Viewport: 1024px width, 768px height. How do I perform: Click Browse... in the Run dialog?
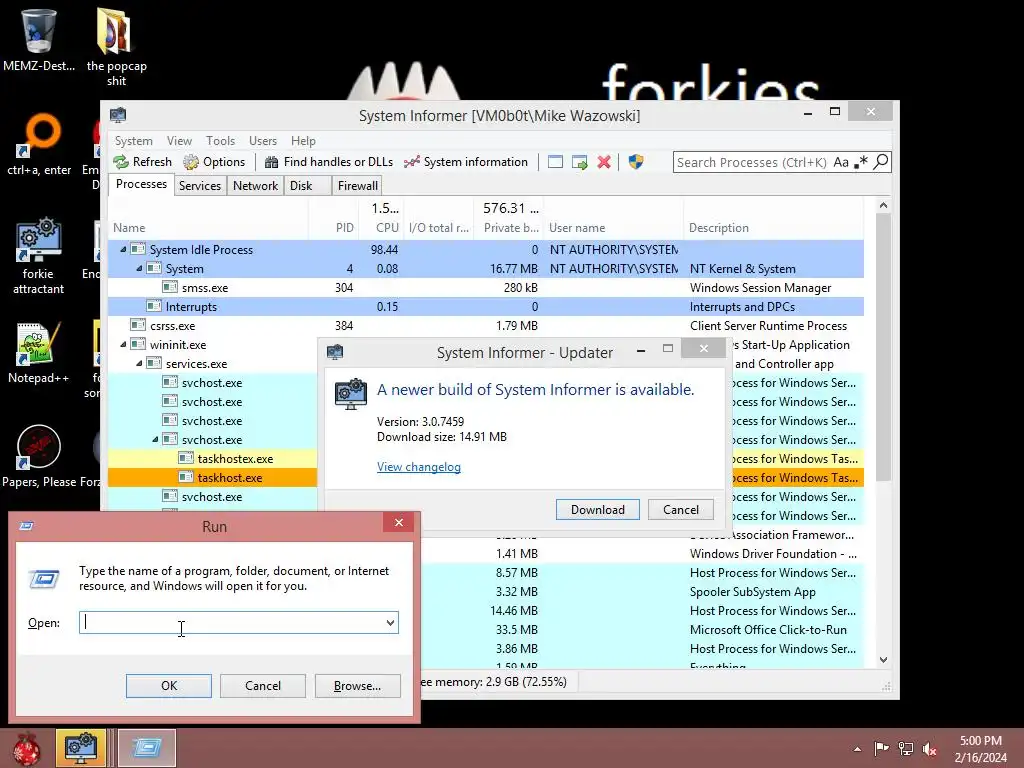tap(357, 686)
